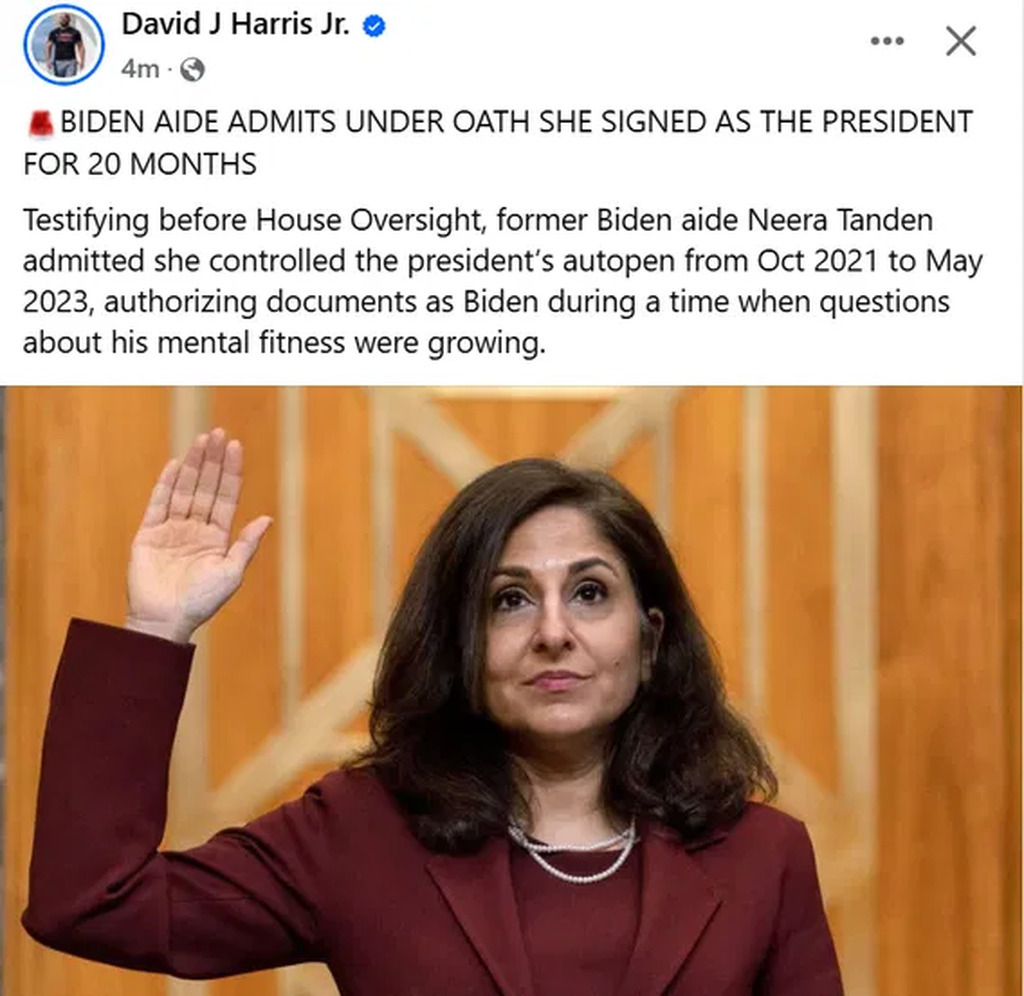Open the David J Harris Jr. name link
1024x996 pixels.
pyautogui.click(x=236, y=25)
